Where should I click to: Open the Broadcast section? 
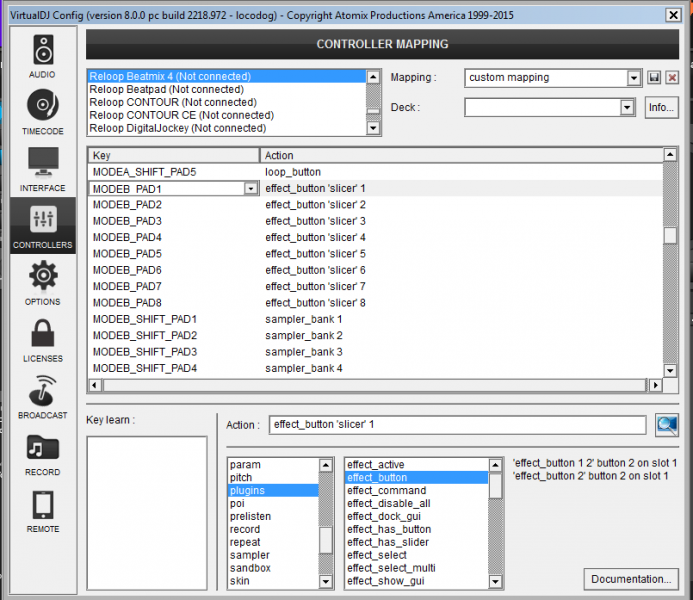click(x=43, y=397)
